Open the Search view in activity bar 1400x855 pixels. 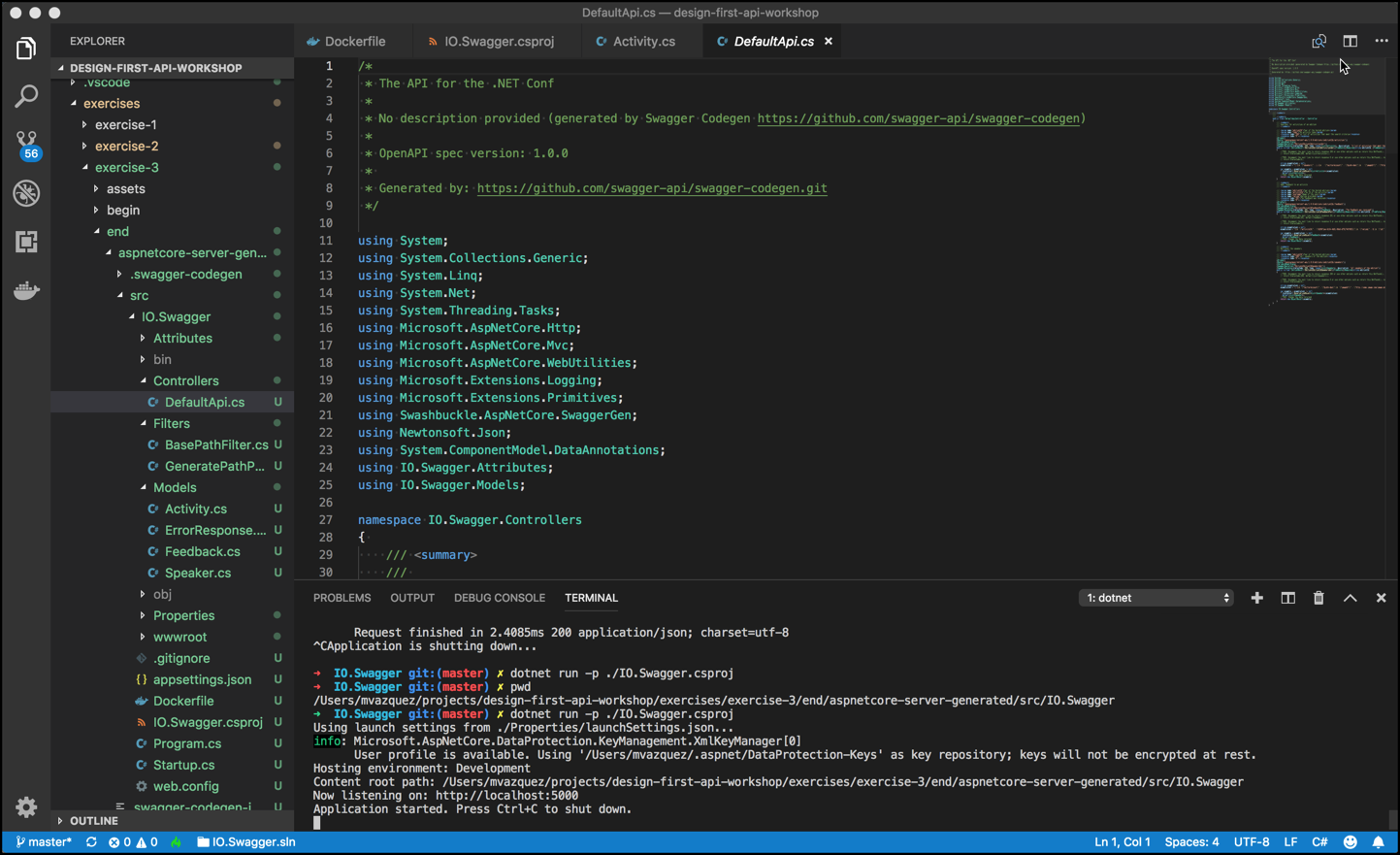tap(26, 96)
